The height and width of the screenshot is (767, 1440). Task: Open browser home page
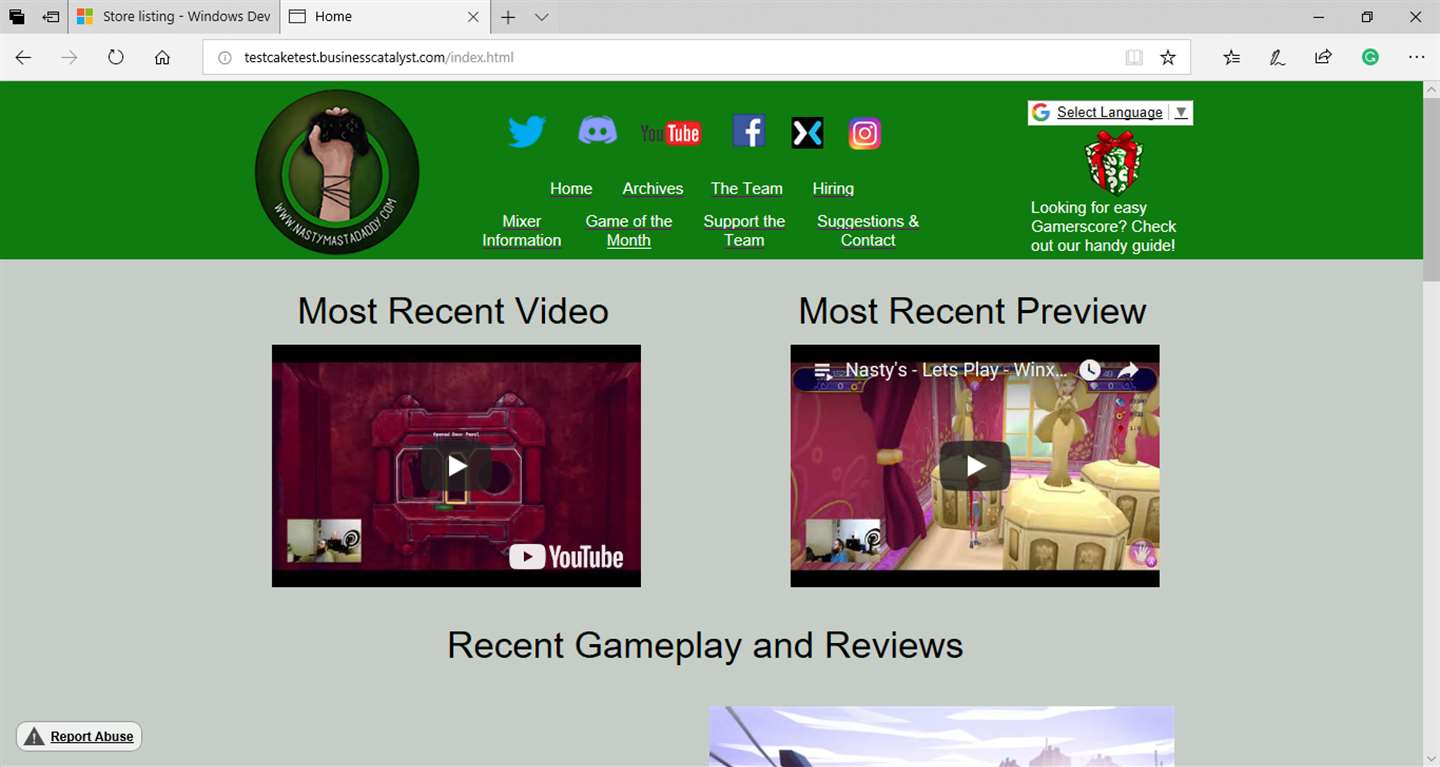click(162, 57)
